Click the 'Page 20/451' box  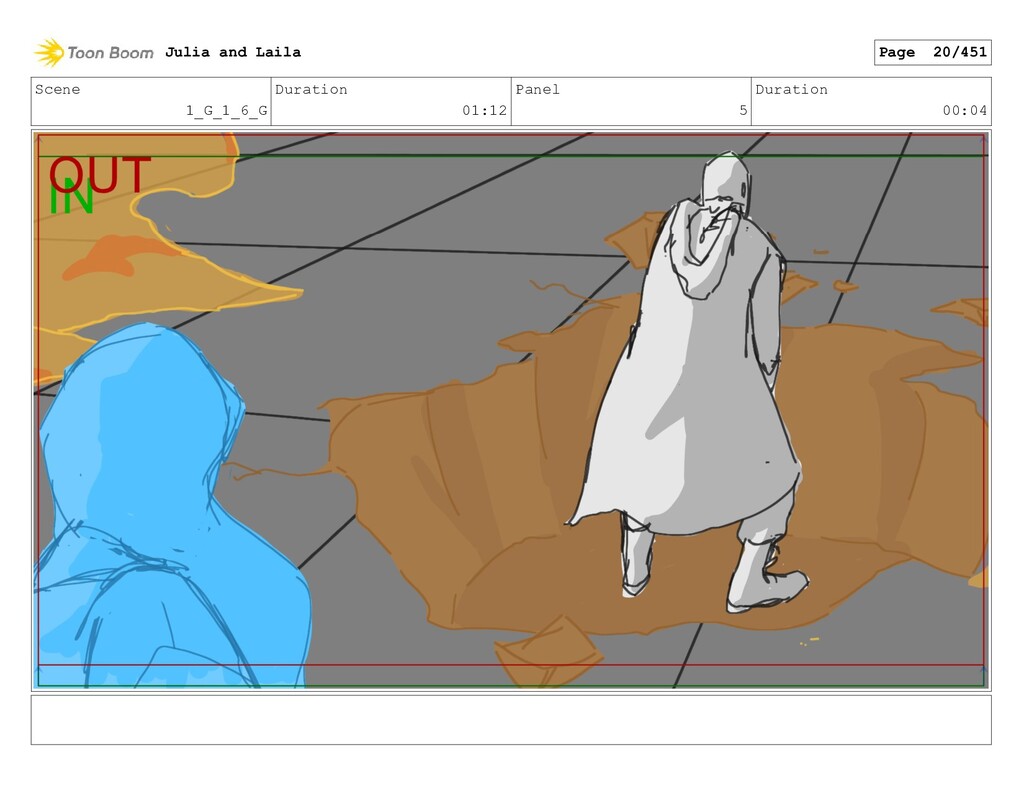click(x=932, y=52)
